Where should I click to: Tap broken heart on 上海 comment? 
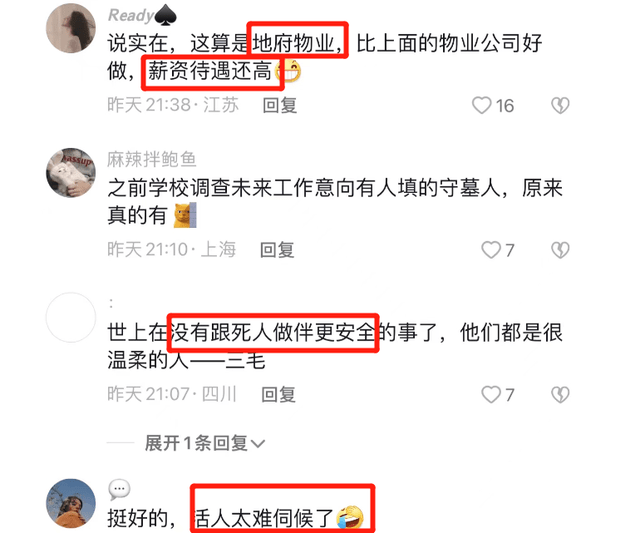click(x=560, y=250)
